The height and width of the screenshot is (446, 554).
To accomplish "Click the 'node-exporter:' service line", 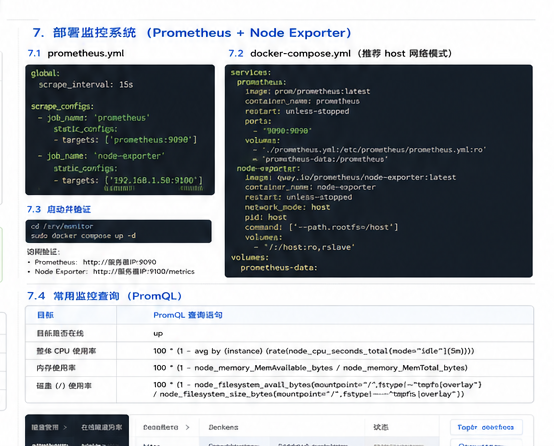I will click(268, 169).
